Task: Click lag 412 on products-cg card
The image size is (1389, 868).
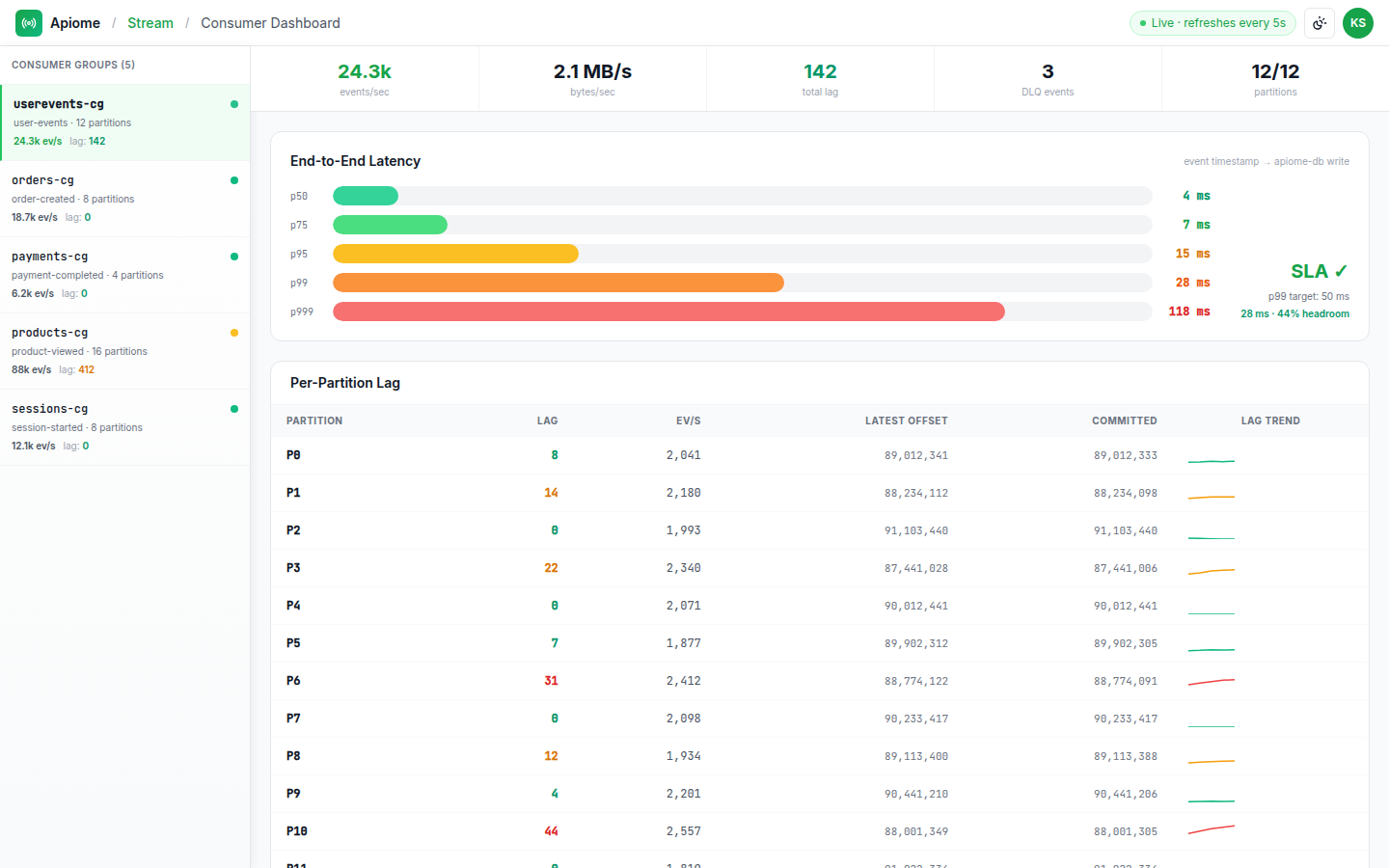Action: 77,369
